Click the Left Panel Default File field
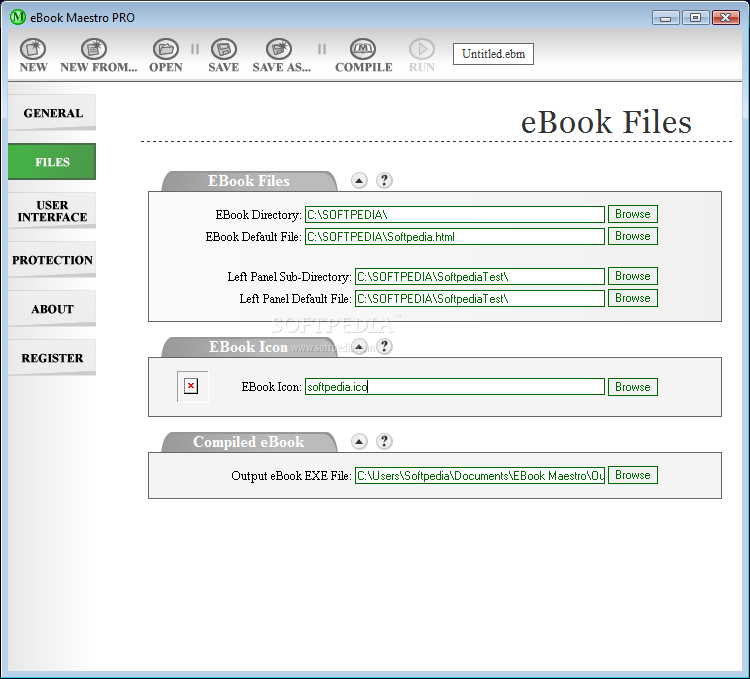750x679 pixels. click(480, 298)
